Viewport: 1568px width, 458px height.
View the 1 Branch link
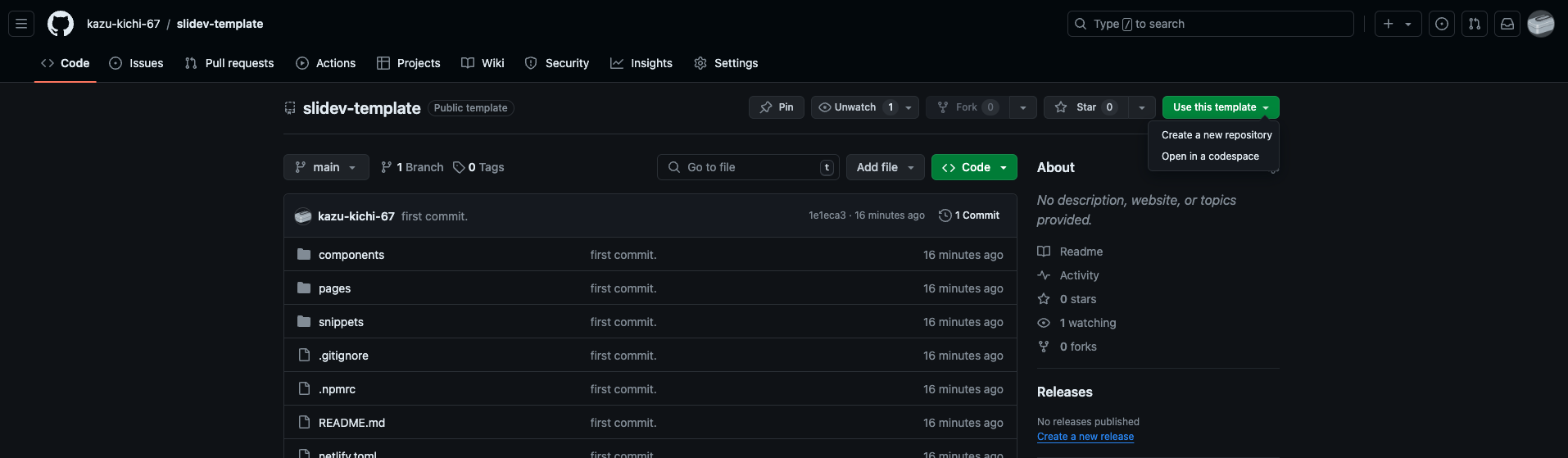[412, 167]
